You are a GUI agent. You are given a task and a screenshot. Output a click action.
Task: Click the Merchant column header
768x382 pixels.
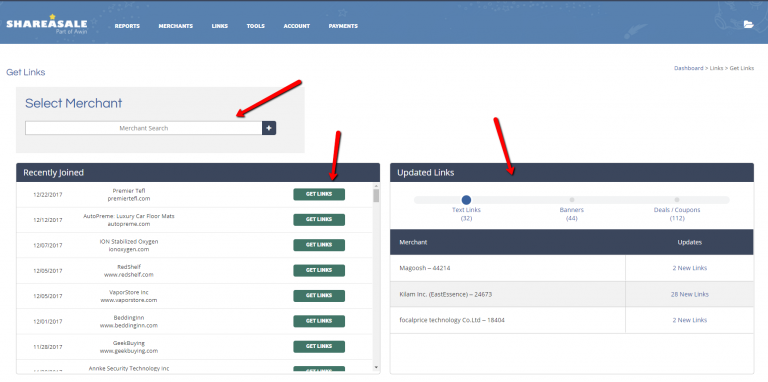tap(413, 242)
